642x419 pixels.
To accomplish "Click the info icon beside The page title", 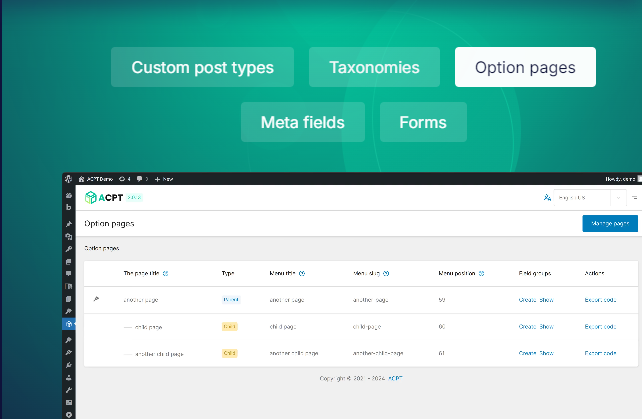I will 166,272.
